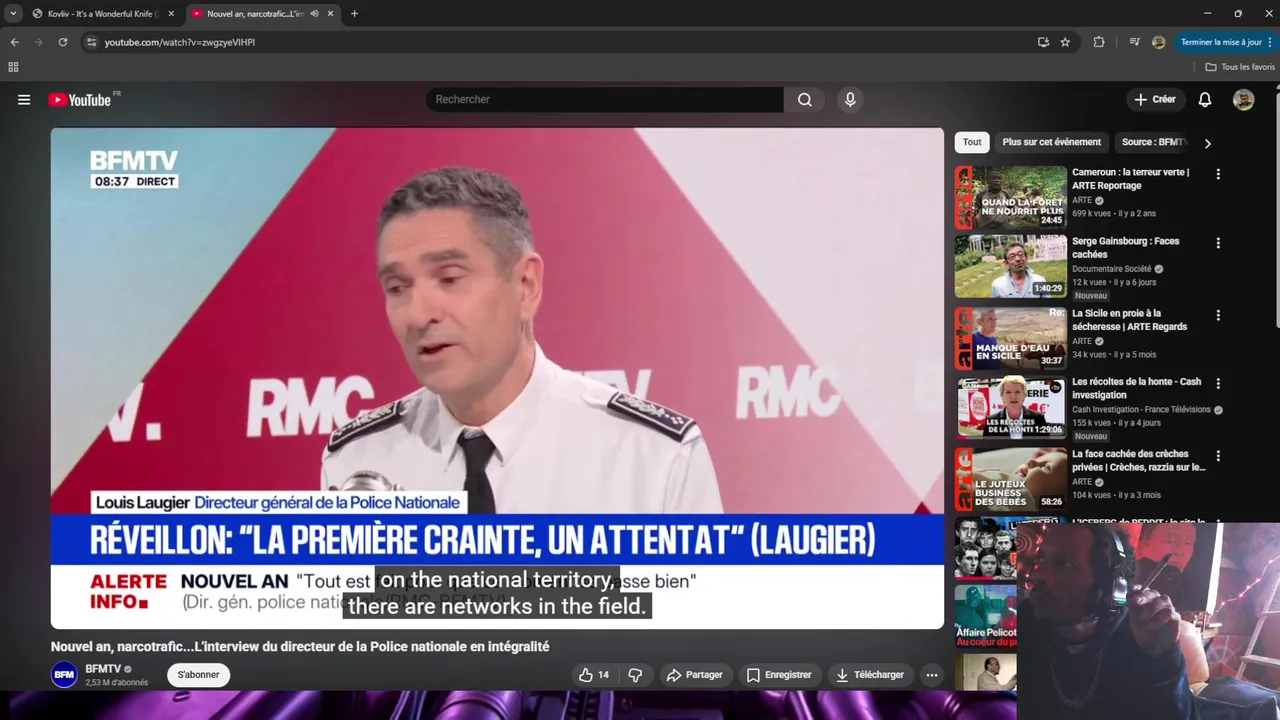The height and width of the screenshot is (720, 1280).
Task: Start voice search with microphone icon
Action: pos(850,100)
